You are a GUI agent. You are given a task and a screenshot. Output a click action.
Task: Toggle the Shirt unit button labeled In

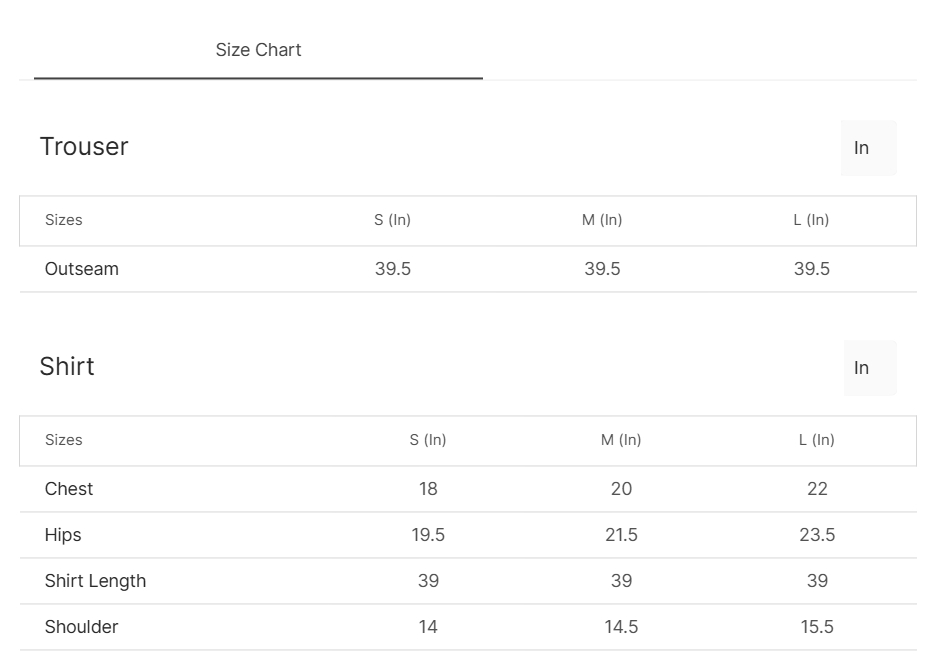[869, 368]
